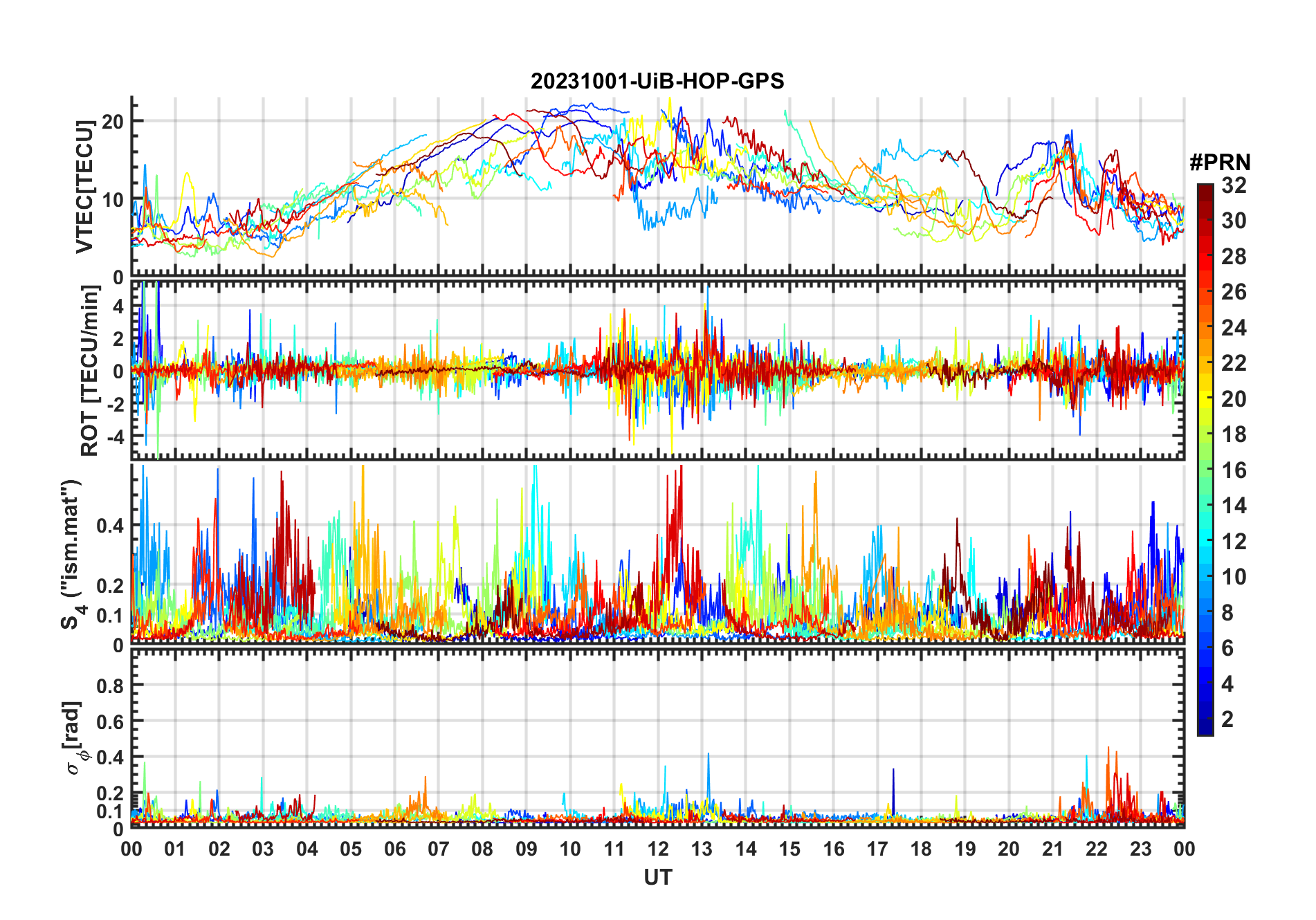Click the UT hour tick 04
Screen dimensions: 1316x920
point(307,849)
